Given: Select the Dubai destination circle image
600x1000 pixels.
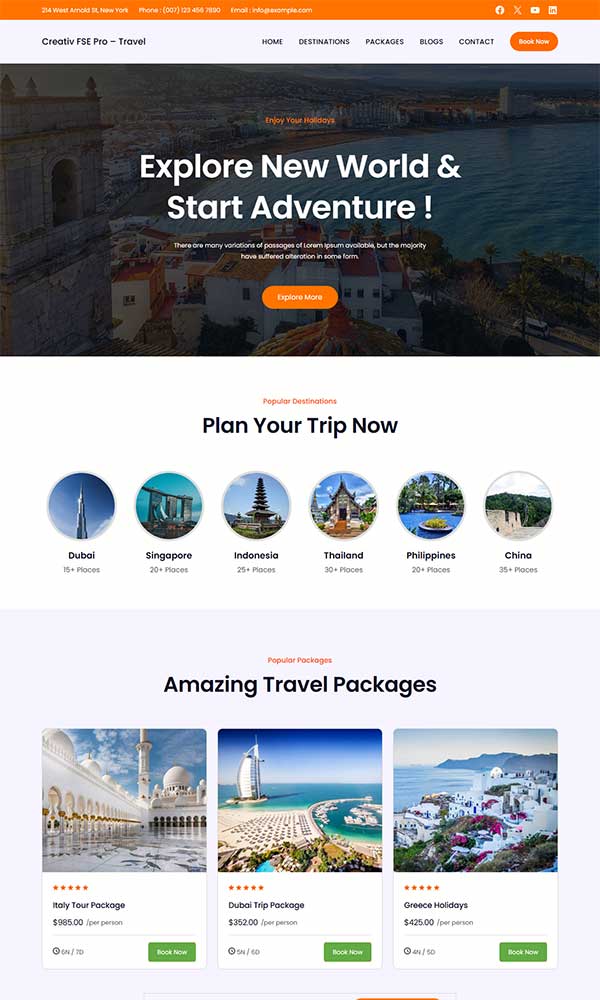Looking at the screenshot, I should (x=82, y=506).
